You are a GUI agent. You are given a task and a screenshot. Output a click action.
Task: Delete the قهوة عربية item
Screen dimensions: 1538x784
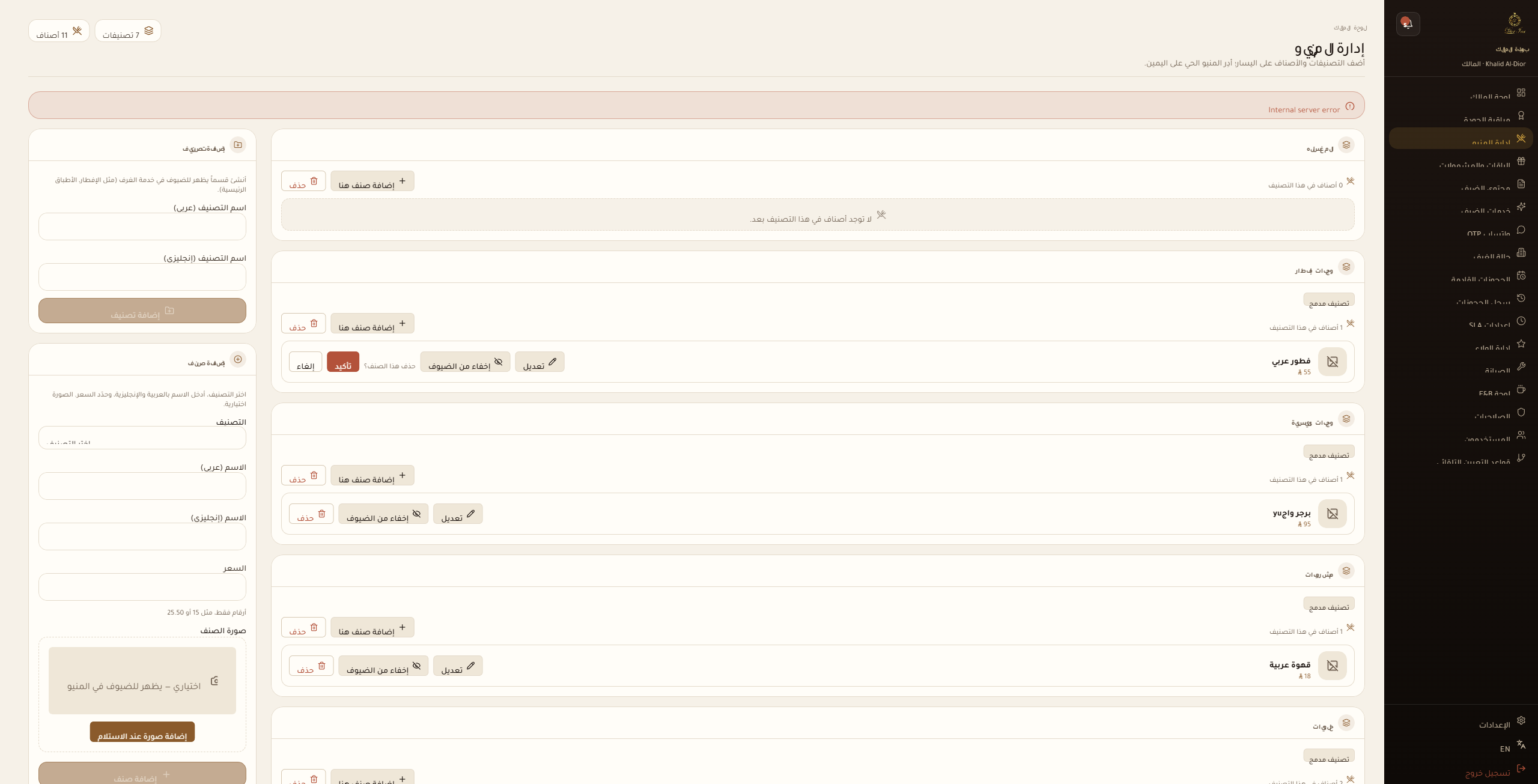[311, 666]
